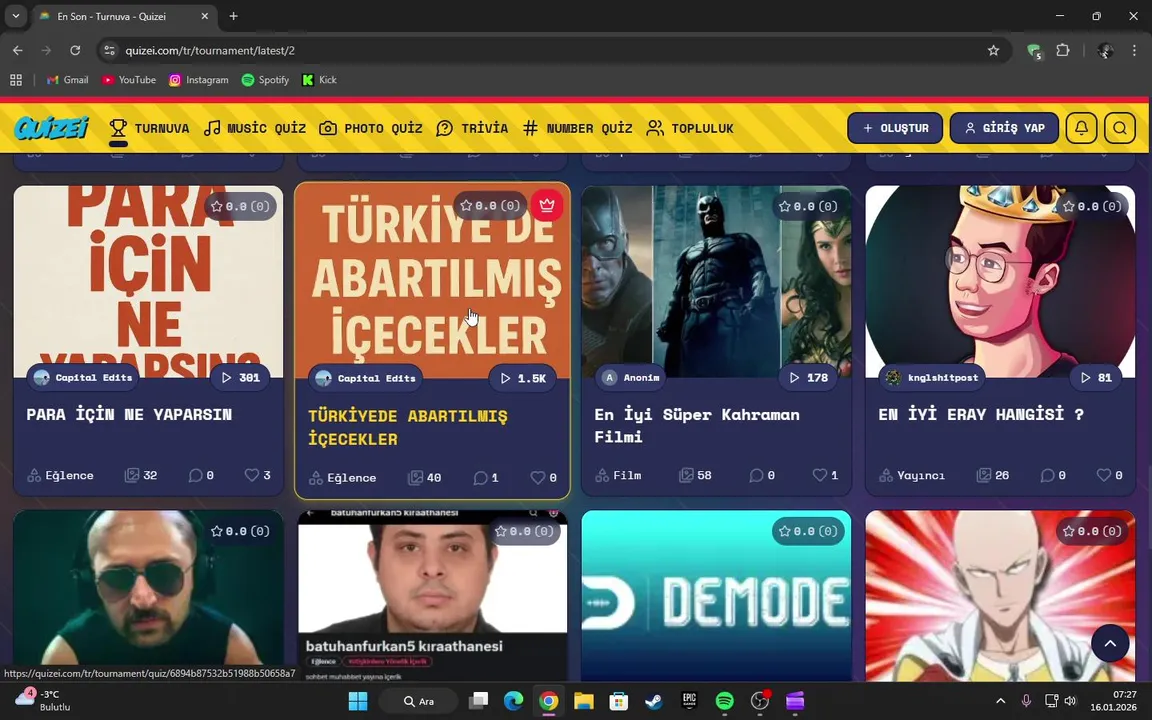Open a new Chrome tab
Viewport: 1152px width, 720px height.
pyautogui.click(x=234, y=15)
